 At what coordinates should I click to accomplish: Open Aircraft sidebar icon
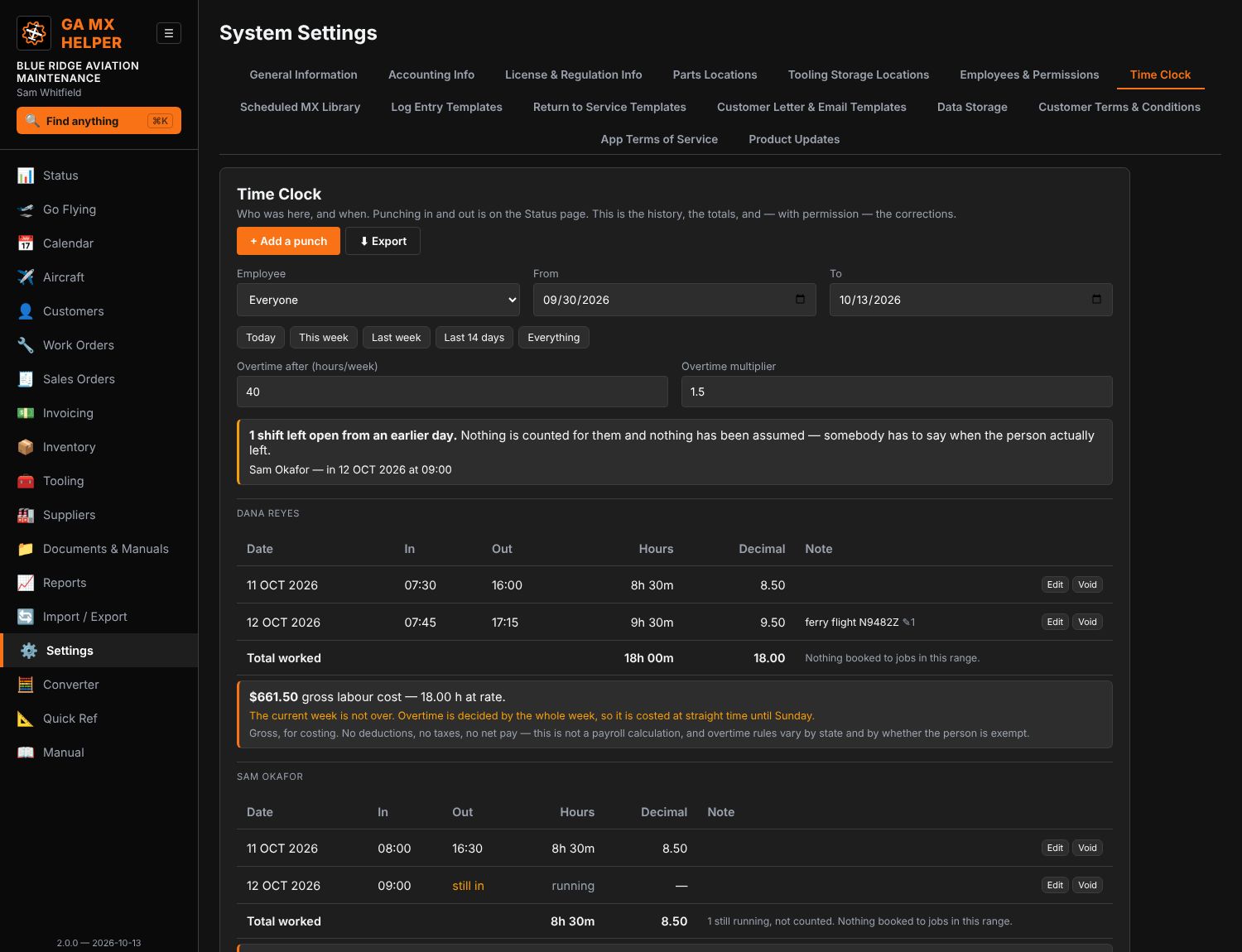[26, 277]
